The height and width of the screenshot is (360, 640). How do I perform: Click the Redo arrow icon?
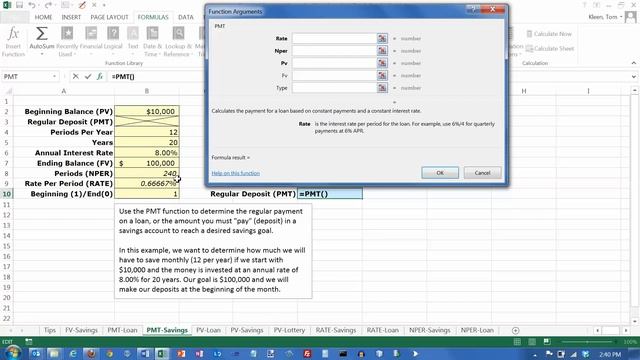click(x=48, y=5)
